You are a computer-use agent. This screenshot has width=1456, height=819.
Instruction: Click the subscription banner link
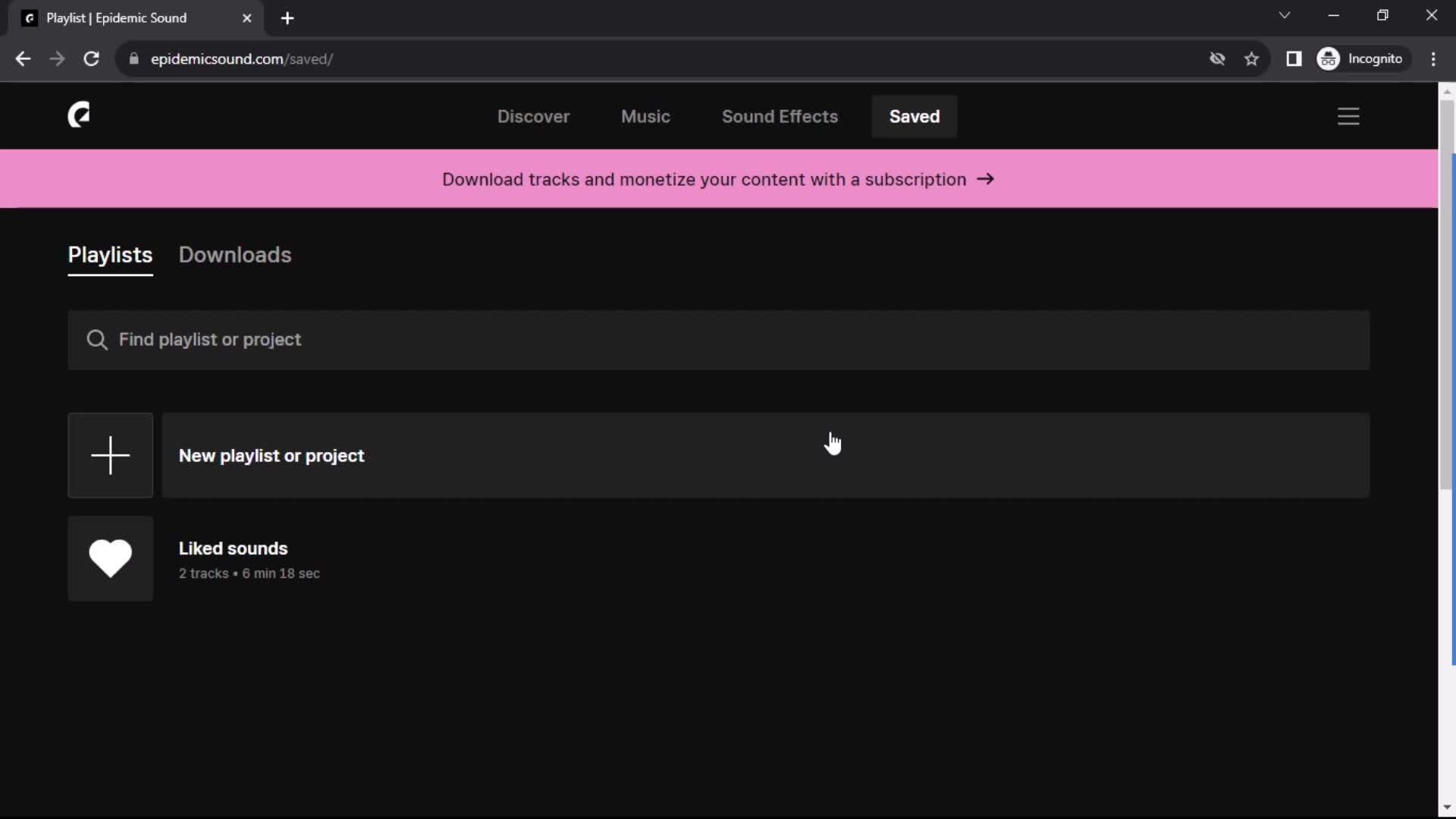click(x=718, y=179)
